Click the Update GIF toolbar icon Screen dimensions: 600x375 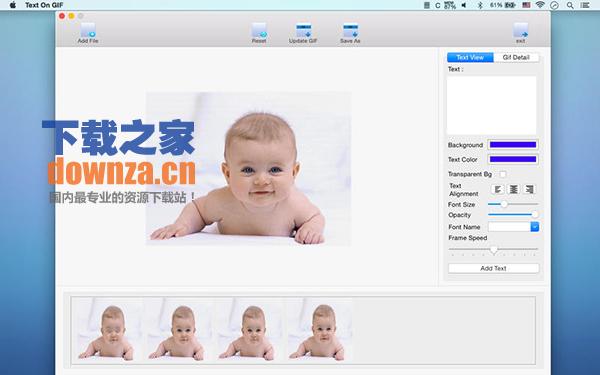(x=303, y=32)
